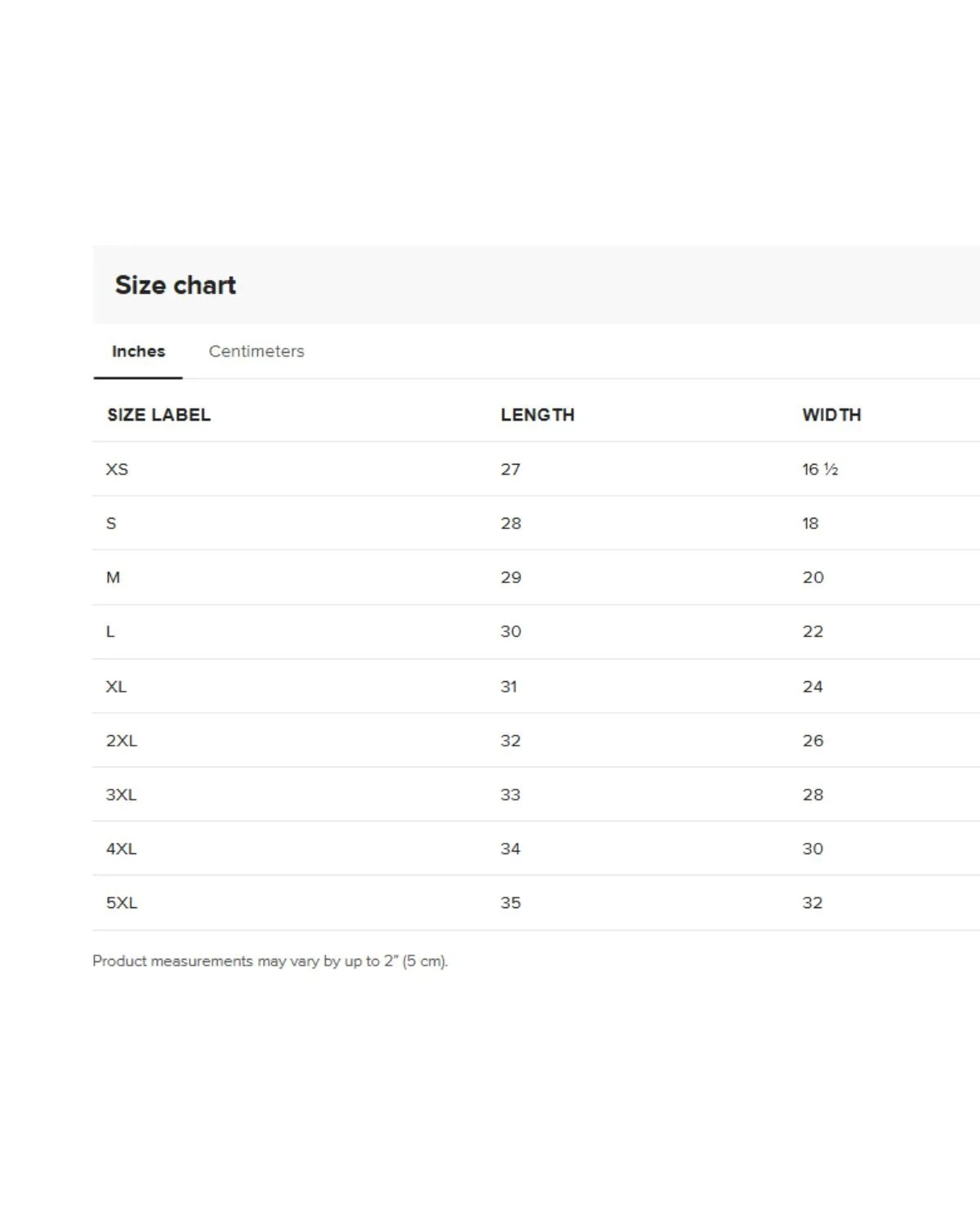Screen dimensions: 980x1225
Task: Click the 16 ½ width value
Action: click(x=820, y=470)
